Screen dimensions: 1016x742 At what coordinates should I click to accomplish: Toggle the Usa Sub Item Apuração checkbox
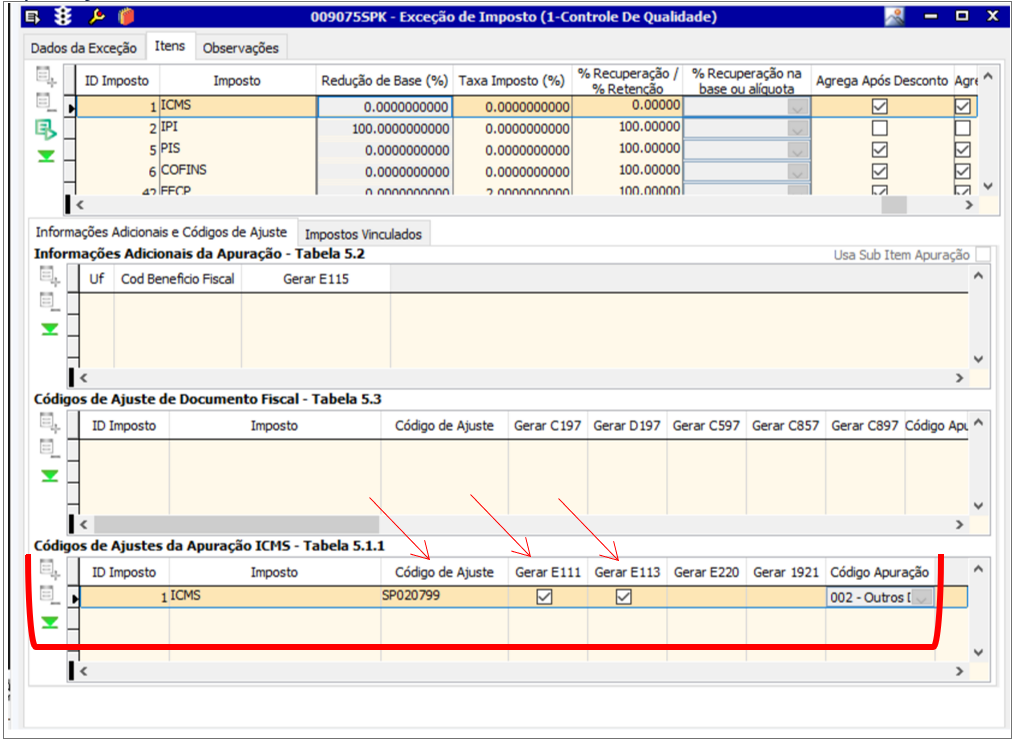tap(984, 254)
